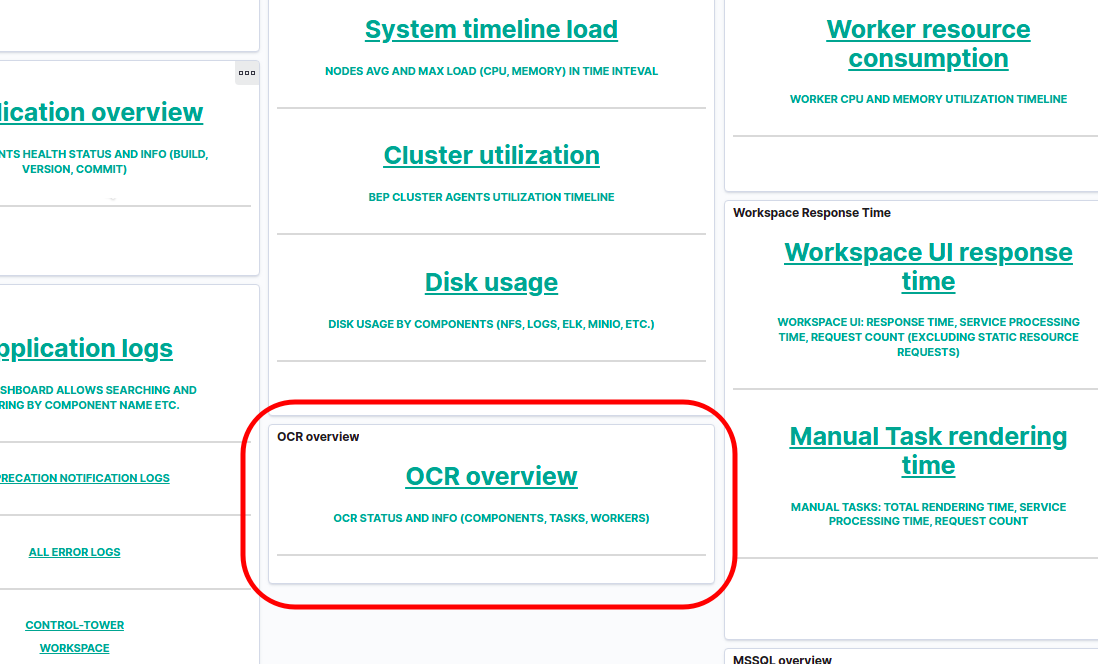Click the 'NODES AVG AND MAX LOAD' description

pos(491,71)
